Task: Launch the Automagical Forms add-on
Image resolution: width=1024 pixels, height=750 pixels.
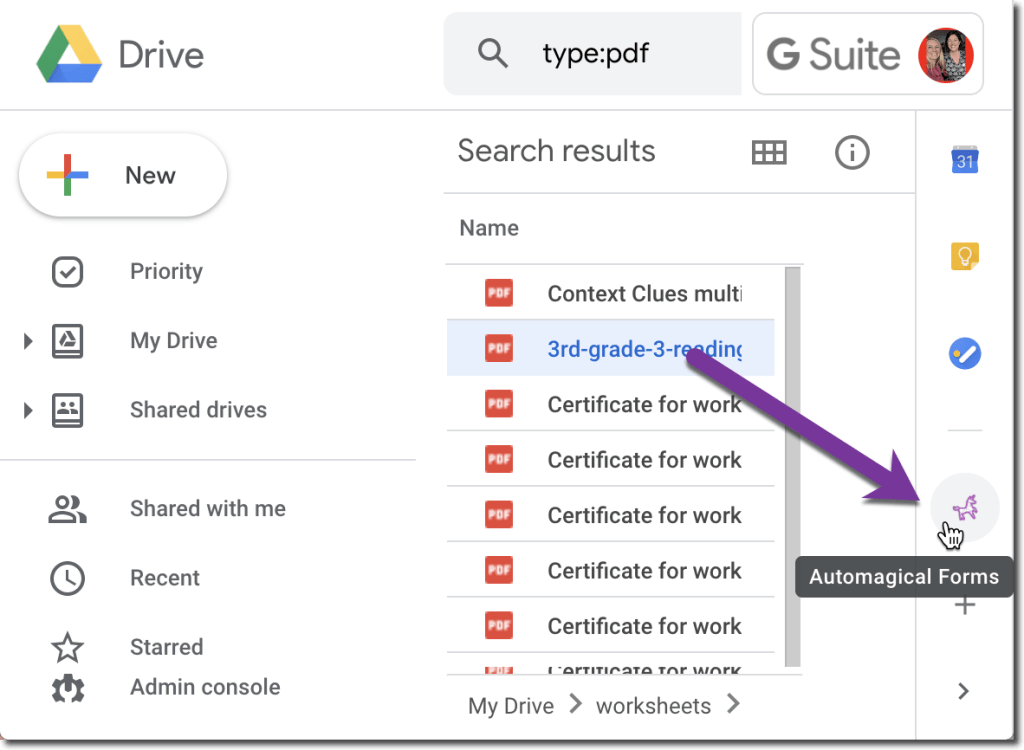Action: [965, 508]
